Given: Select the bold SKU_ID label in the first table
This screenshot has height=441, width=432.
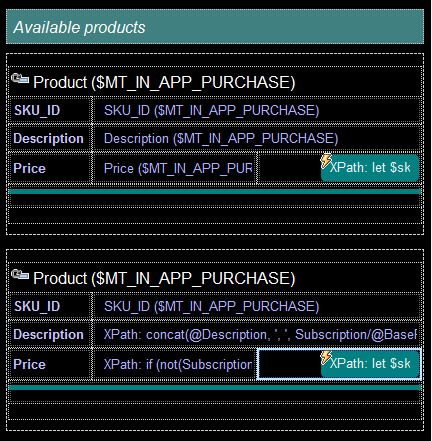Looking at the screenshot, I should pyautogui.click(x=37, y=110).
